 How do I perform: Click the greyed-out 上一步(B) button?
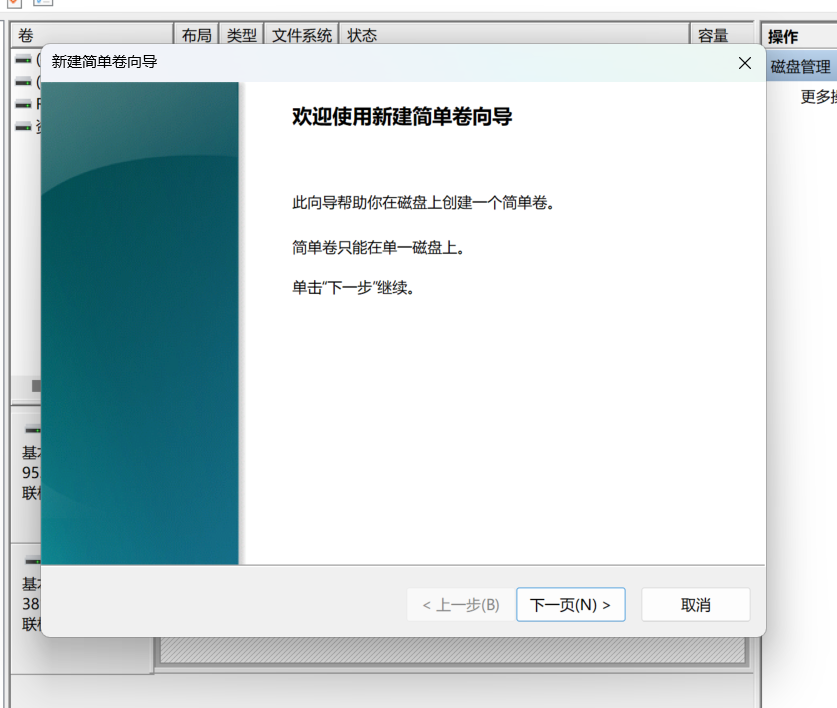point(460,605)
